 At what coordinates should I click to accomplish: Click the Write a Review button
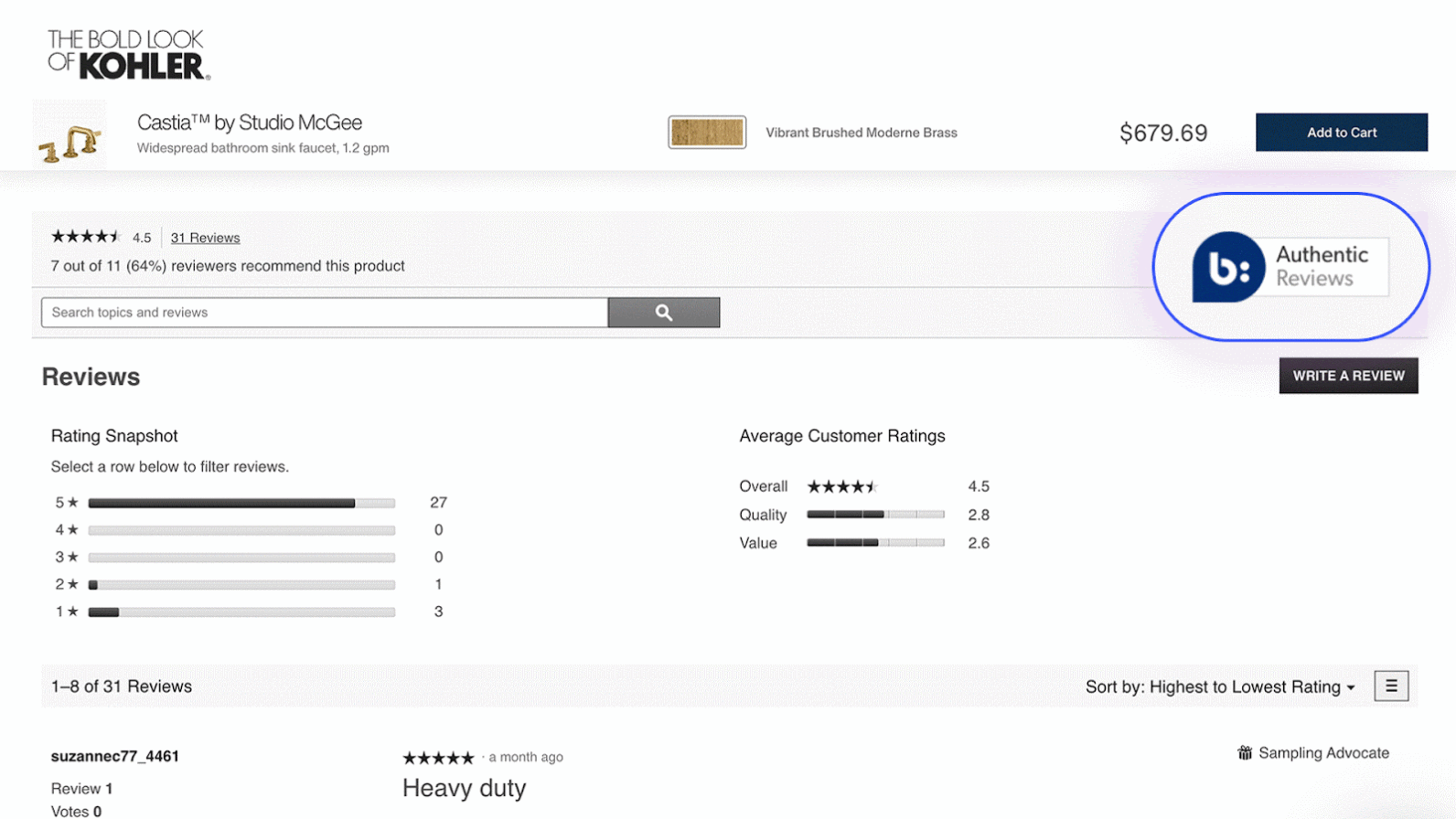click(x=1348, y=376)
